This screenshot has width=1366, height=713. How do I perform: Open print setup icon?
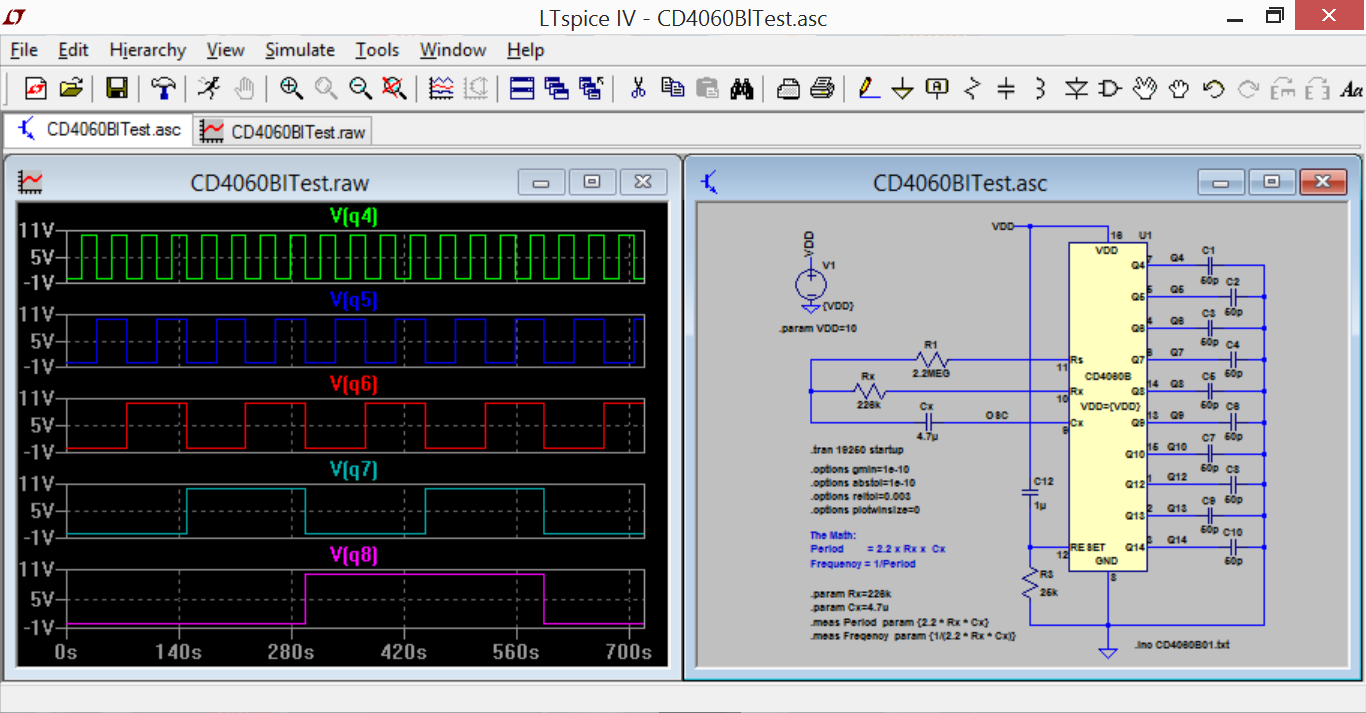(788, 89)
